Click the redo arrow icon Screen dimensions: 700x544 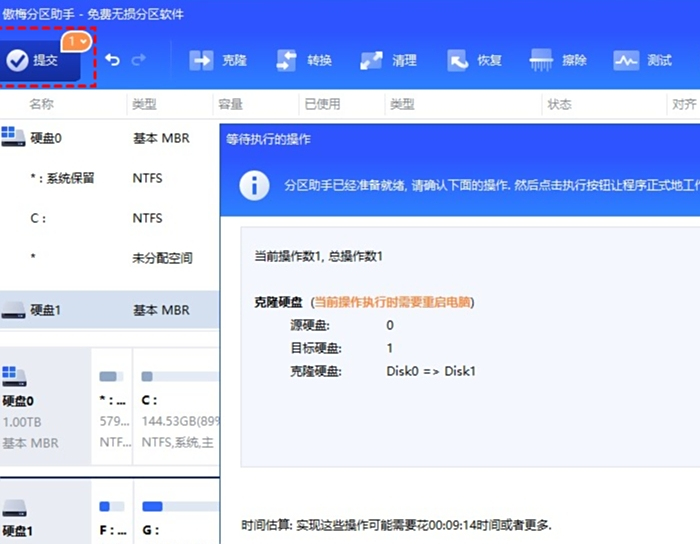coord(139,60)
